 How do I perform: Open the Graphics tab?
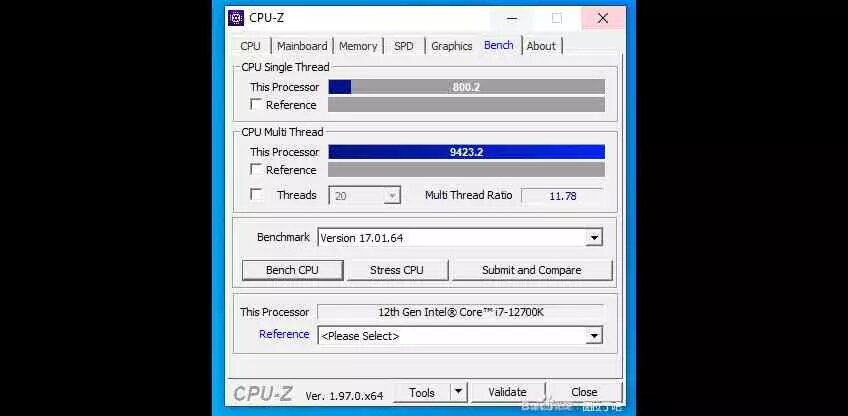pyautogui.click(x=452, y=46)
